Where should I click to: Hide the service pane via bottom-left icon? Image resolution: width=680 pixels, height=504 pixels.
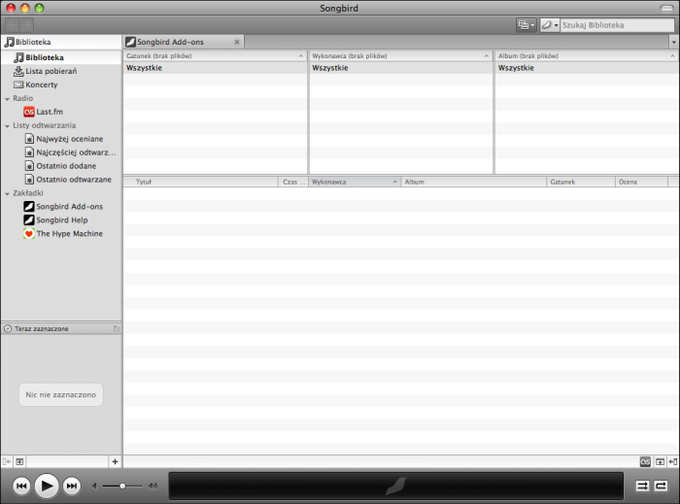point(7,461)
